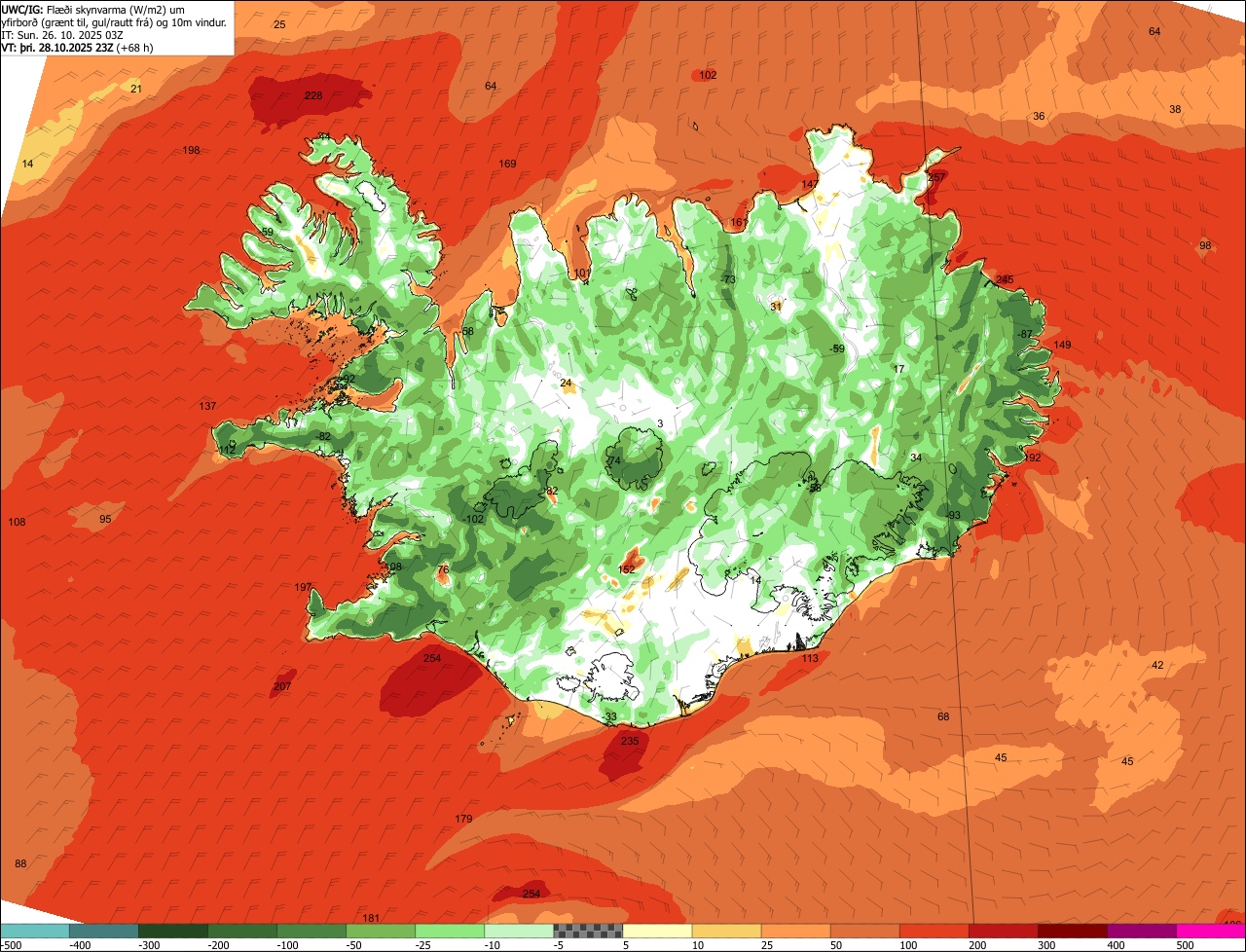This screenshot has height=952, width=1246.
Task: Click the 152 value in the highlands
Action: point(627,569)
